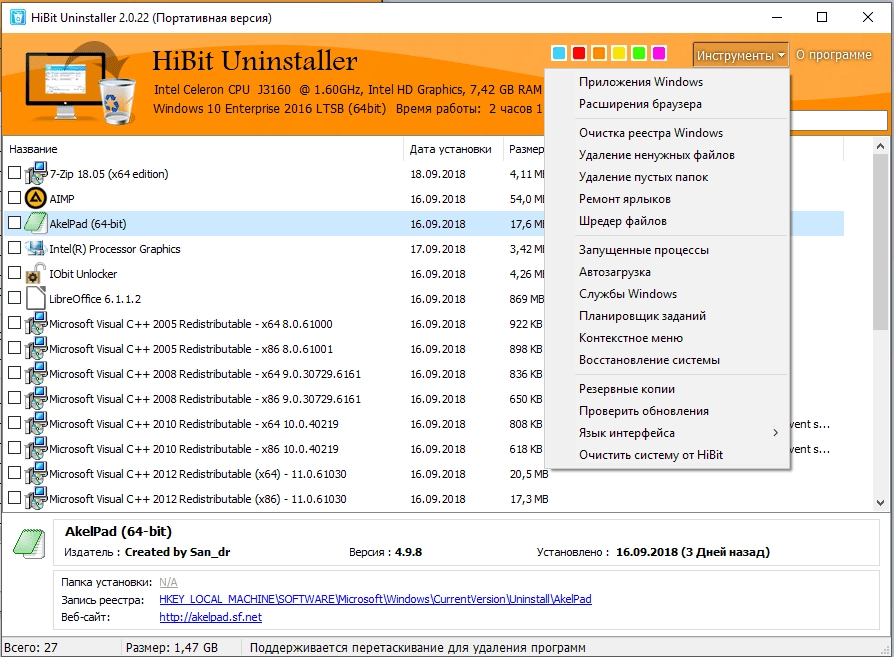Select the IObit Unlocker checkbox

pyautogui.click(x=15, y=273)
